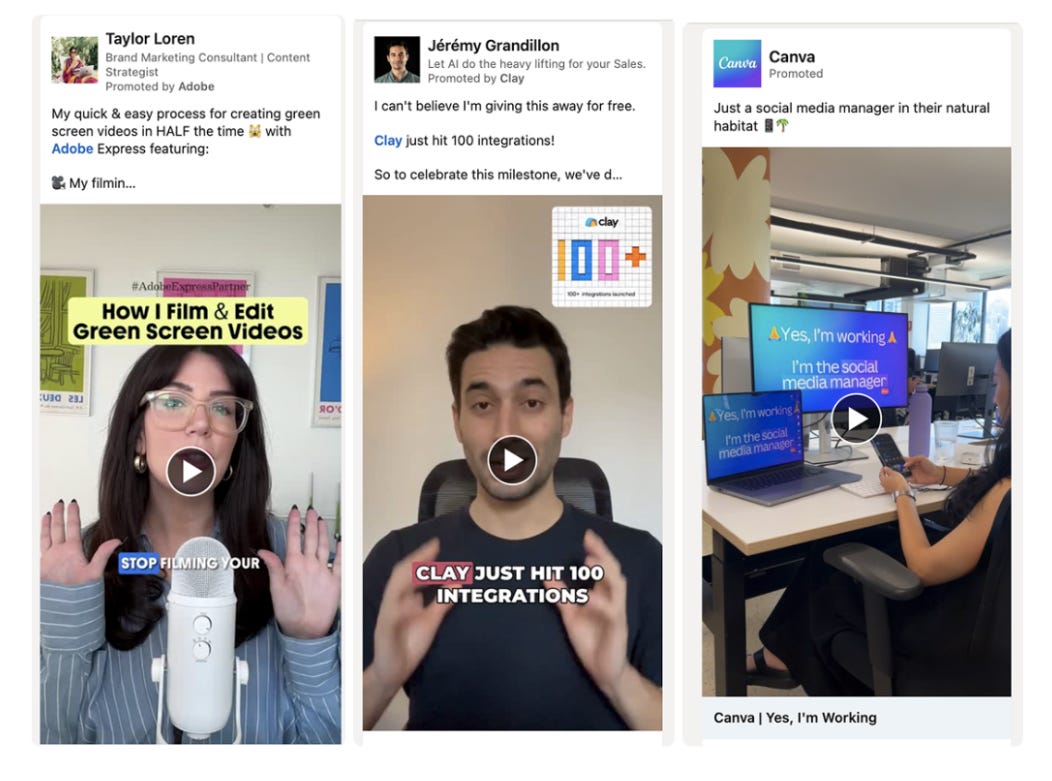Click the '#AdobeExpressPartner' hashtag overlay

click(x=191, y=287)
